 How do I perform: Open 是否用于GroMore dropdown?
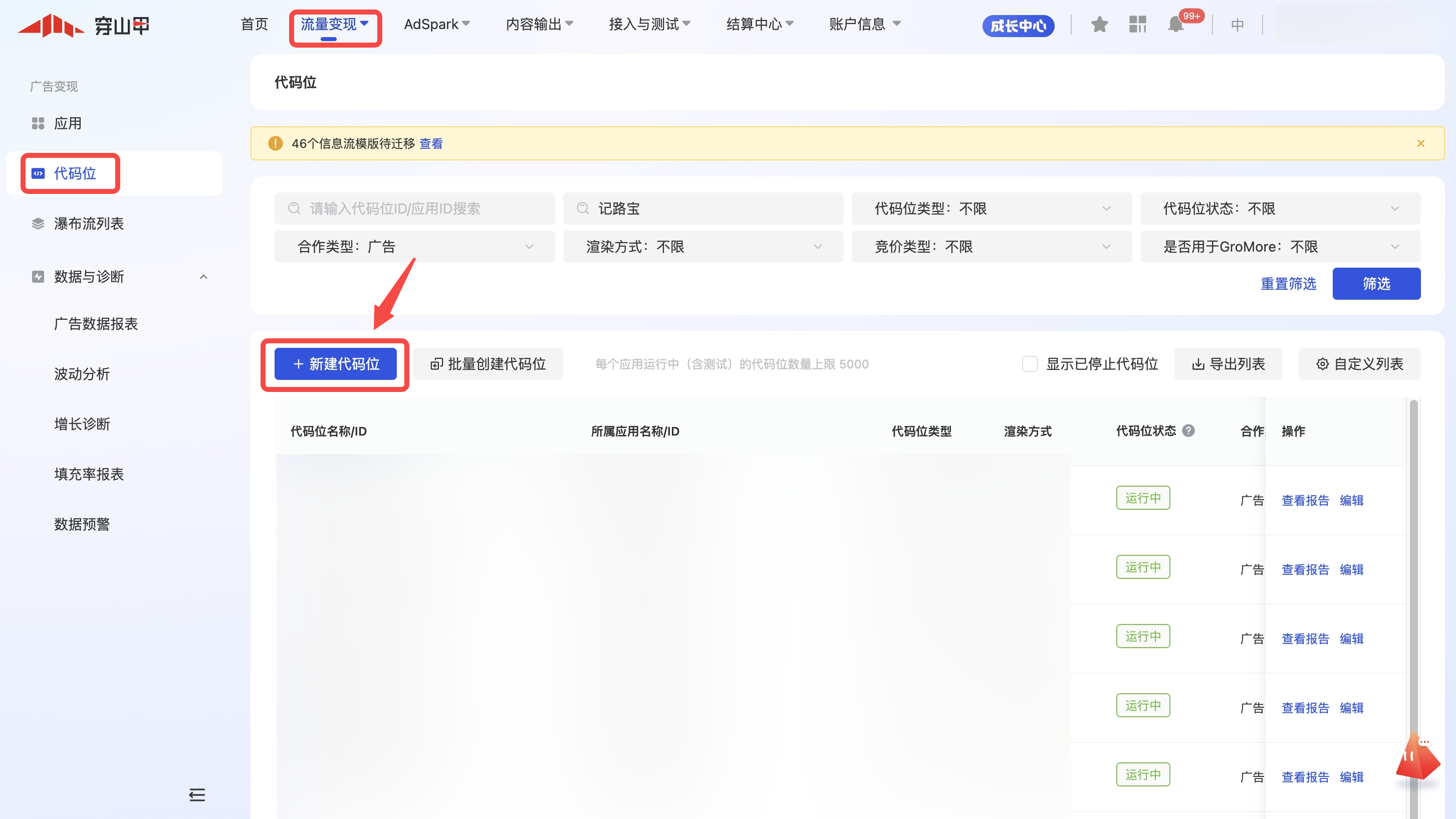1280,247
